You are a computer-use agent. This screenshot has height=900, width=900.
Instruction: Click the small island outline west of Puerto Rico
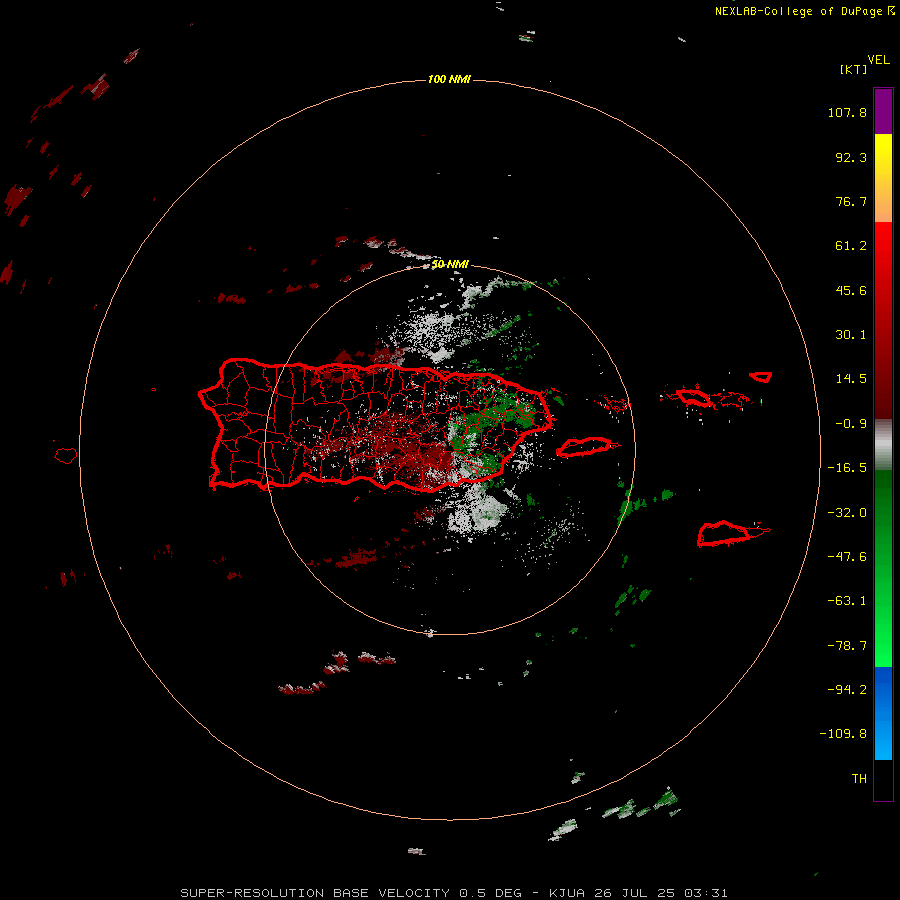click(x=66, y=455)
